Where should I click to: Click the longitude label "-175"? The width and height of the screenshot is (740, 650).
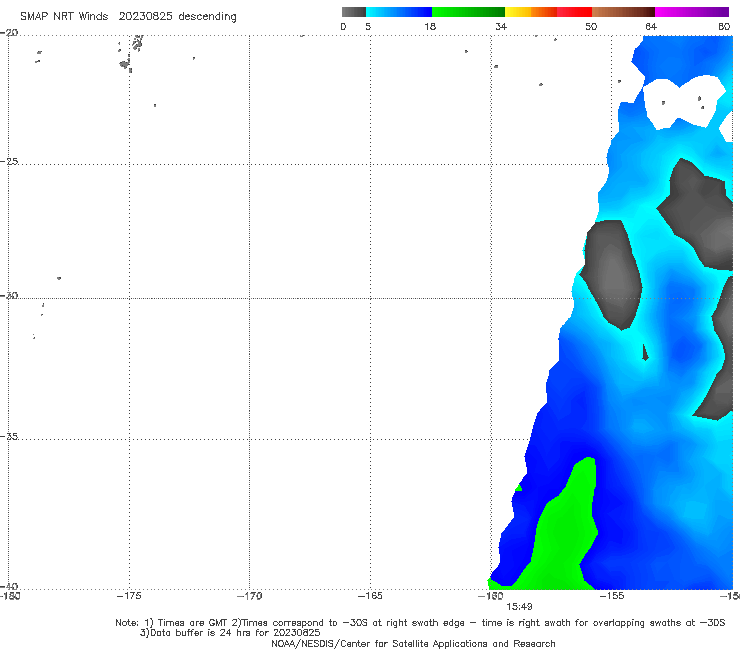[129, 596]
